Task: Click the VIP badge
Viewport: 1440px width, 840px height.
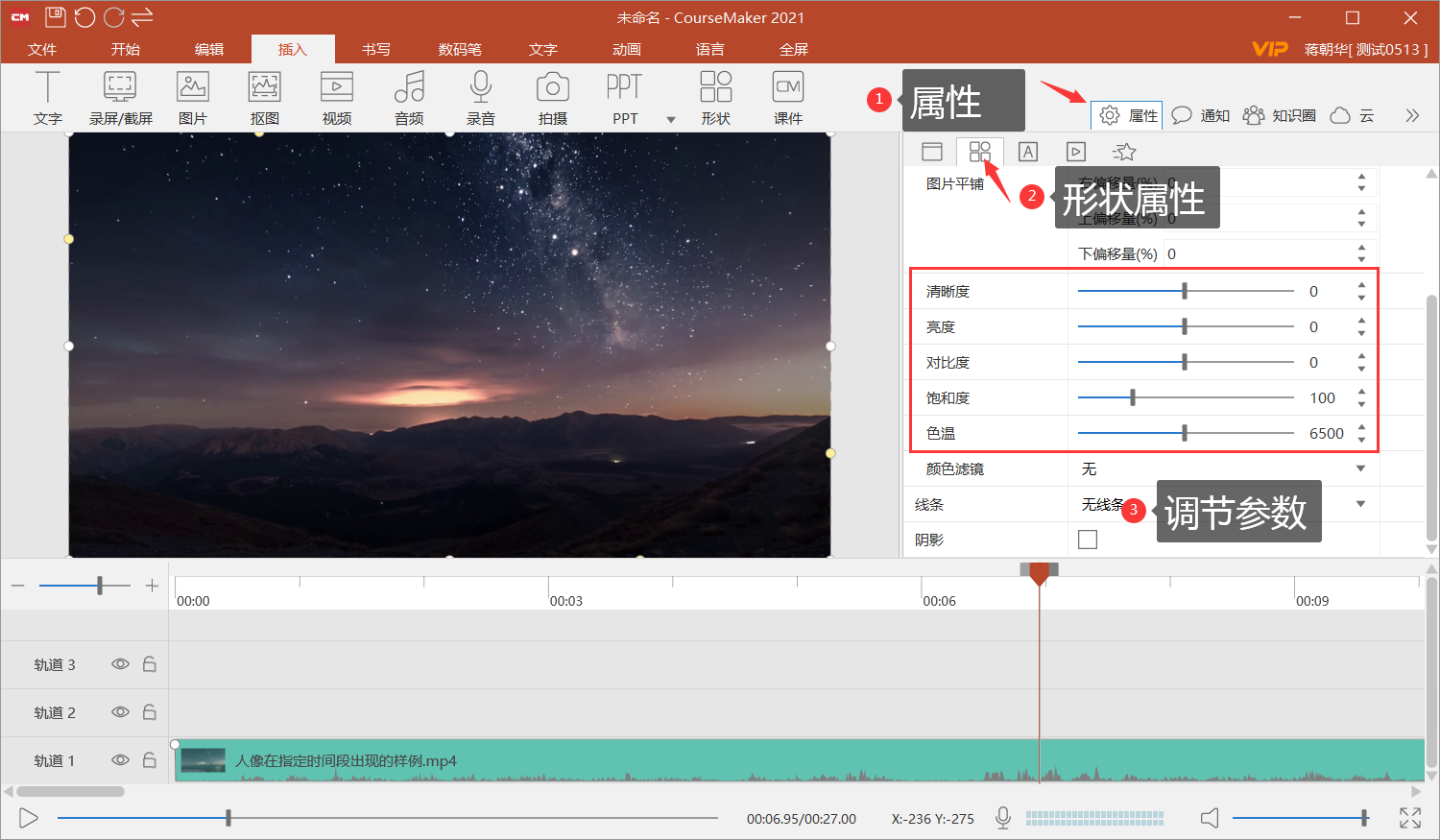Action: (1270, 49)
